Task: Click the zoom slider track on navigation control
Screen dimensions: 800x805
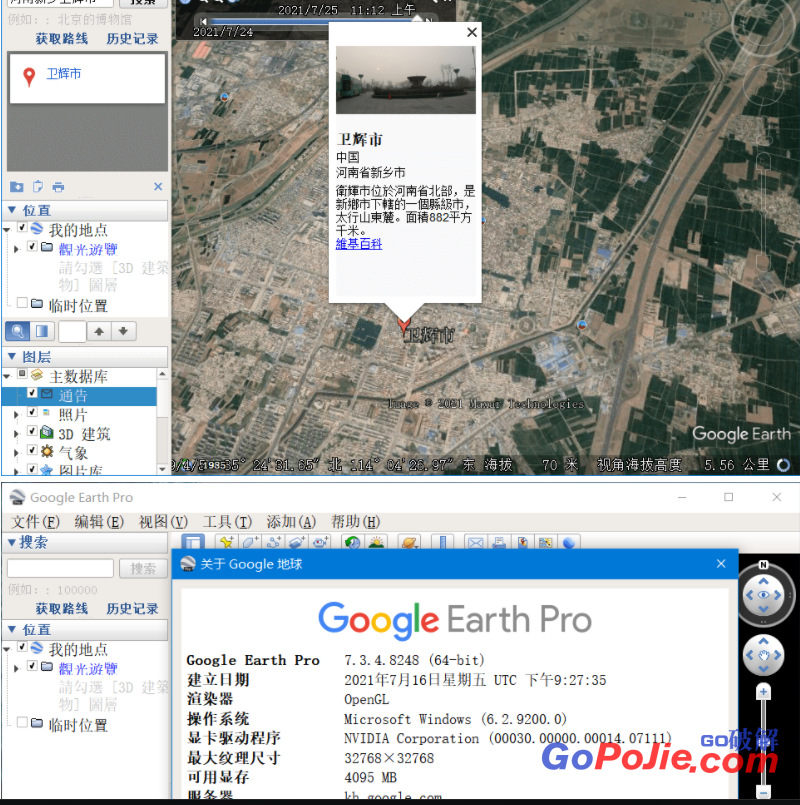Action: (x=764, y=741)
